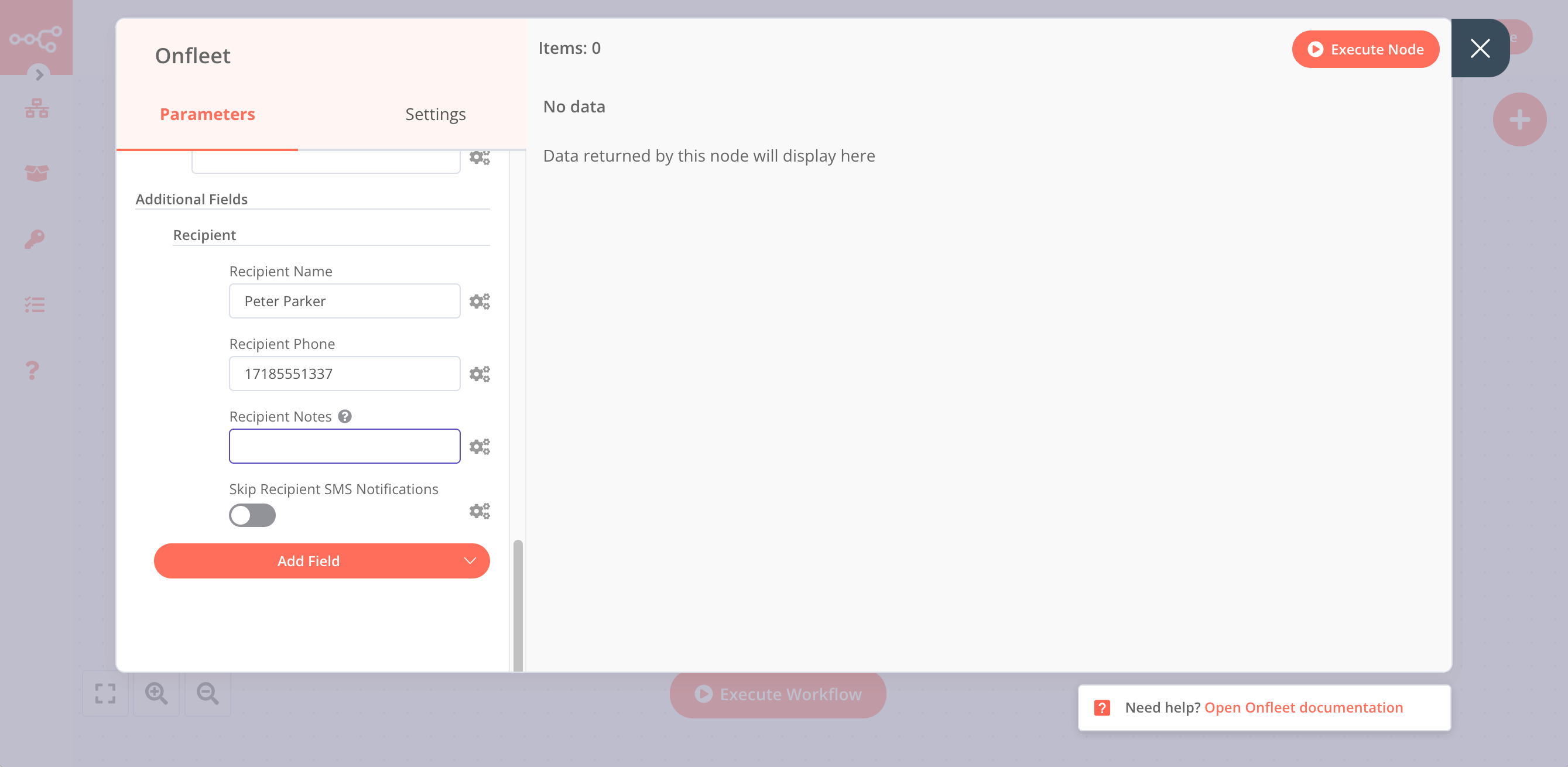Switch to the Settings tab

[435, 114]
